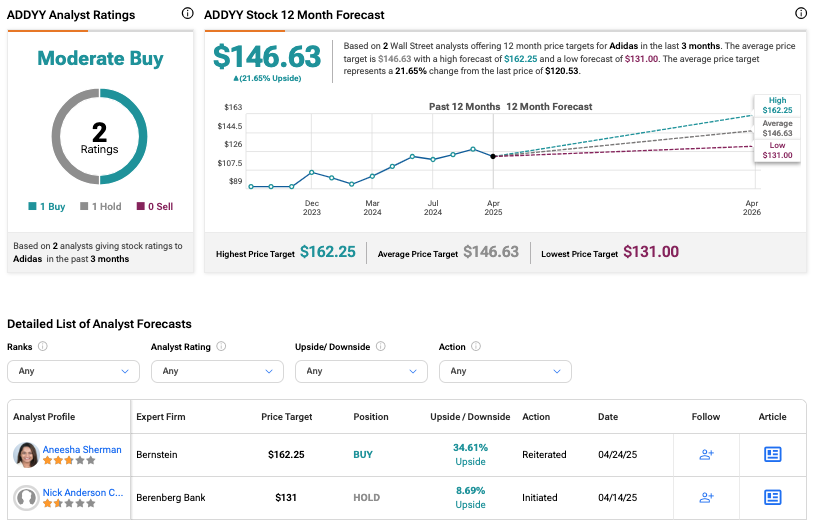Click Aneesha Sherman's profile photo
The width and height of the screenshot is (819, 531).
click(26, 454)
